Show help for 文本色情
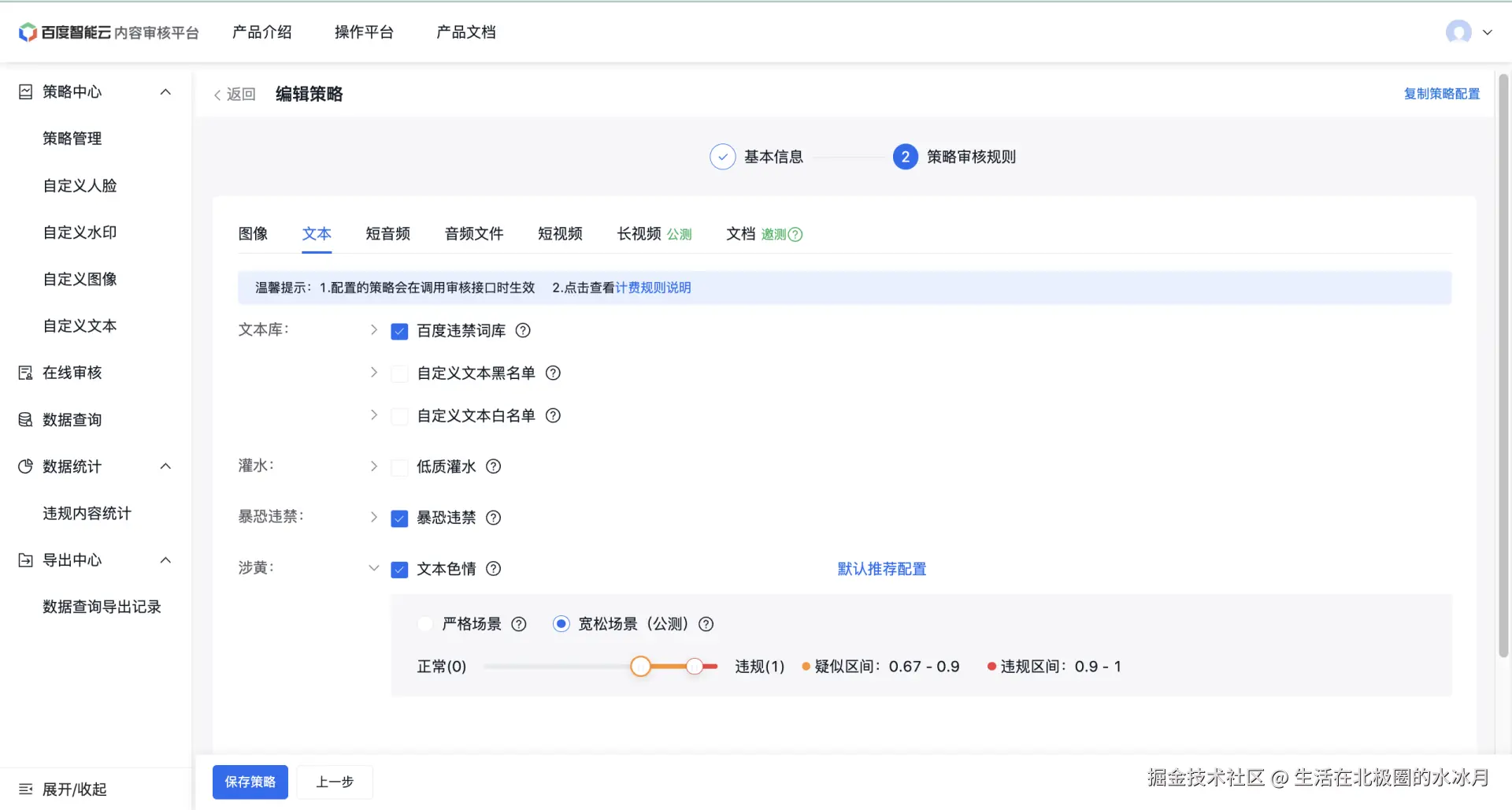The height and width of the screenshot is (810, 1512). click(x=494, y=569)
